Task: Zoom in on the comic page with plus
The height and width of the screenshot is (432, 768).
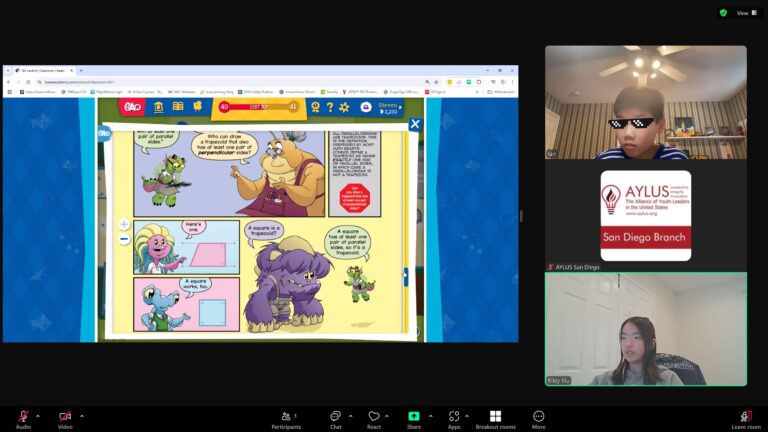Action: 124,224
